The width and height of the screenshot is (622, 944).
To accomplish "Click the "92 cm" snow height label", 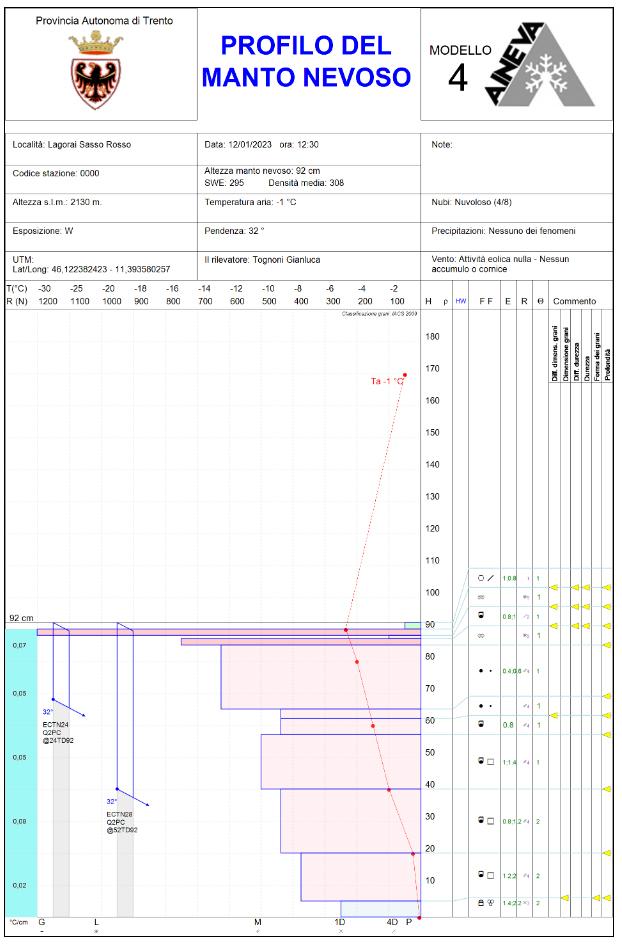I will (x=22, y=618).
